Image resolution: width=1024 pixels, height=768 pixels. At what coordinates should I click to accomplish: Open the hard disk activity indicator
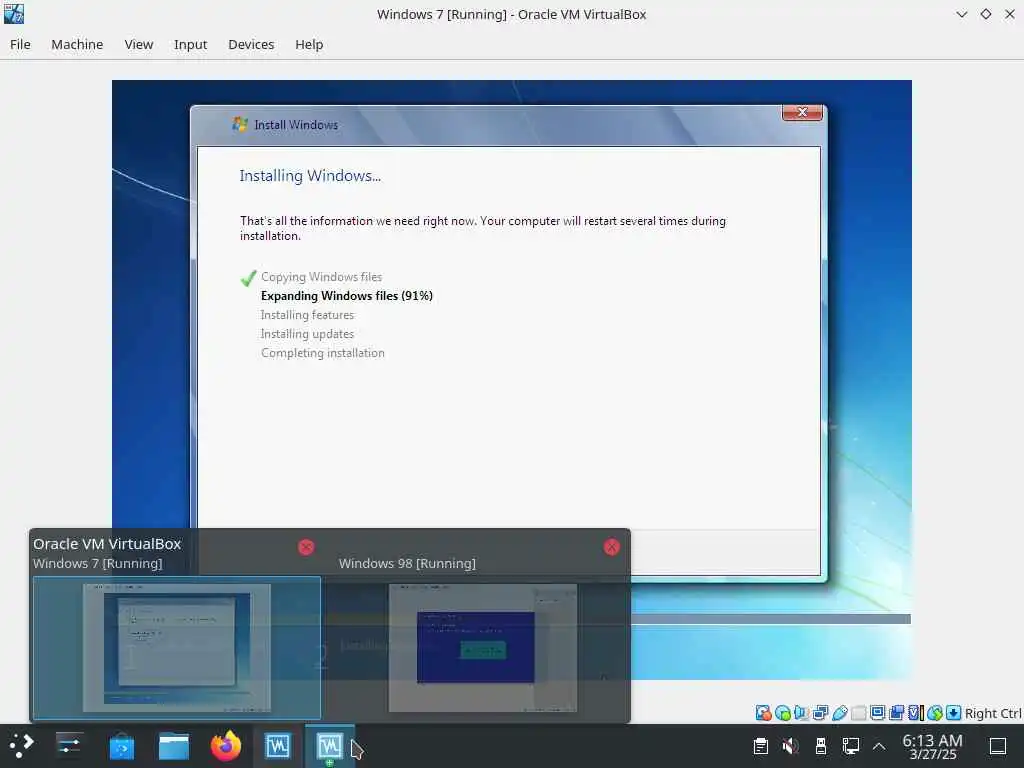[x=763, y=713]
